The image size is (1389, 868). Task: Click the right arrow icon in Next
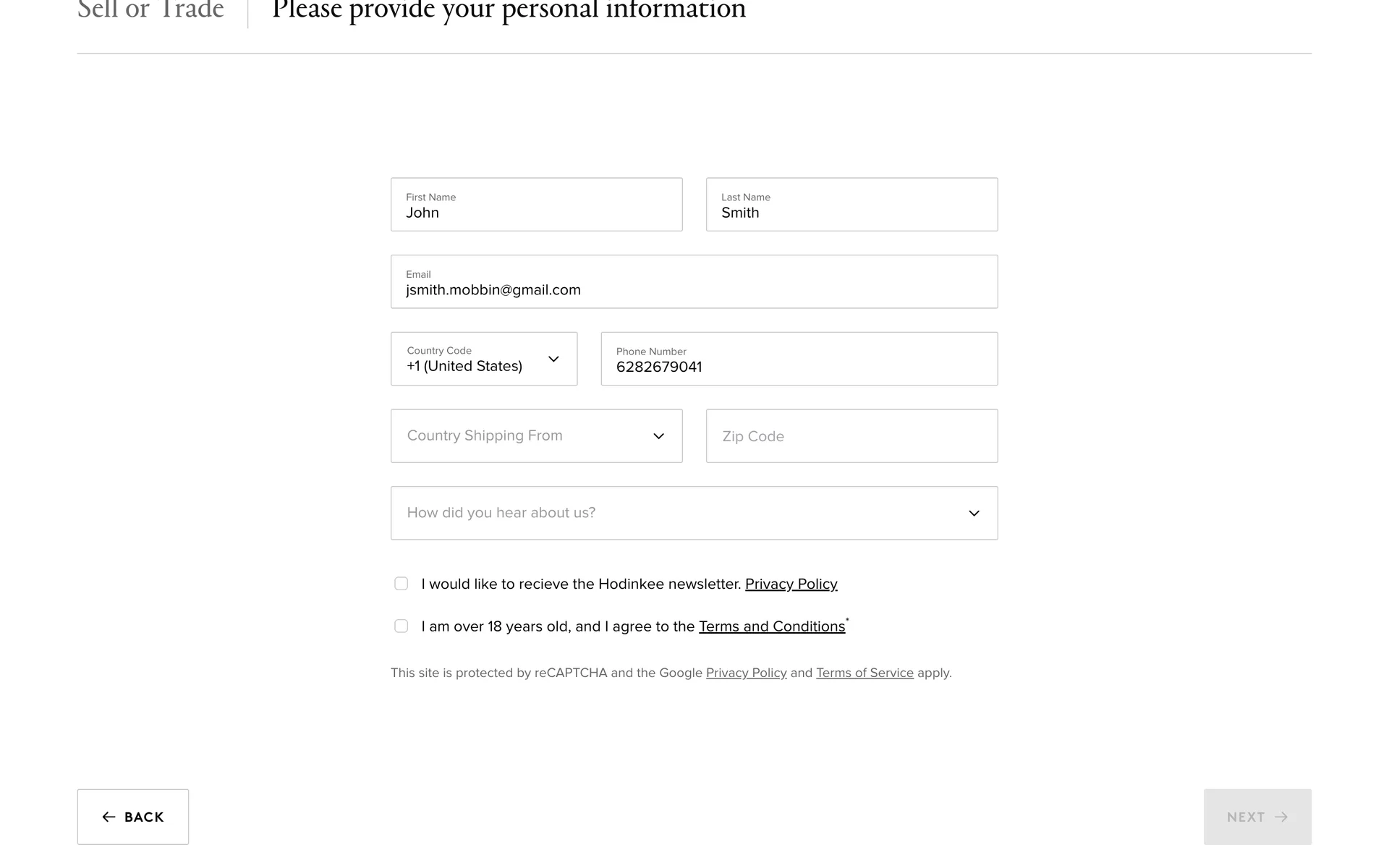(1281, 817)
